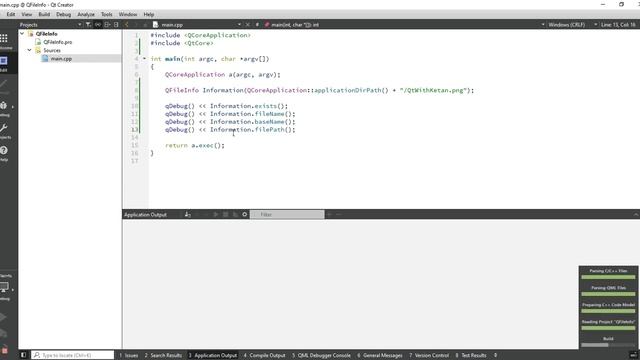The width and height of the screenshot is (640, 360).
Task: Fold the main function at line 4
Action: coord(144,59)
